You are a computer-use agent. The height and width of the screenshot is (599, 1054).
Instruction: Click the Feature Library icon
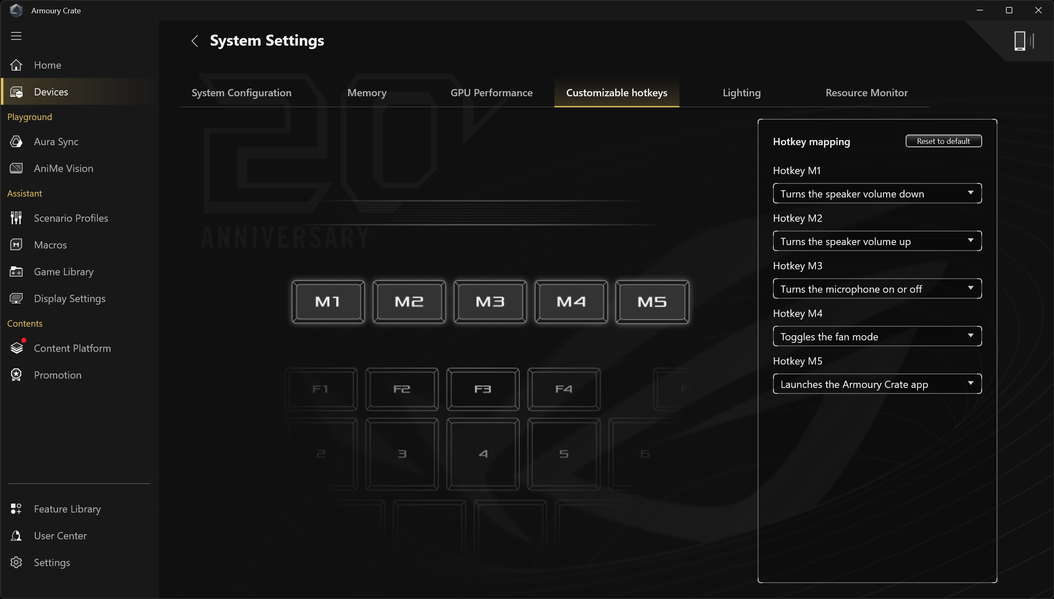click(16, 509)
